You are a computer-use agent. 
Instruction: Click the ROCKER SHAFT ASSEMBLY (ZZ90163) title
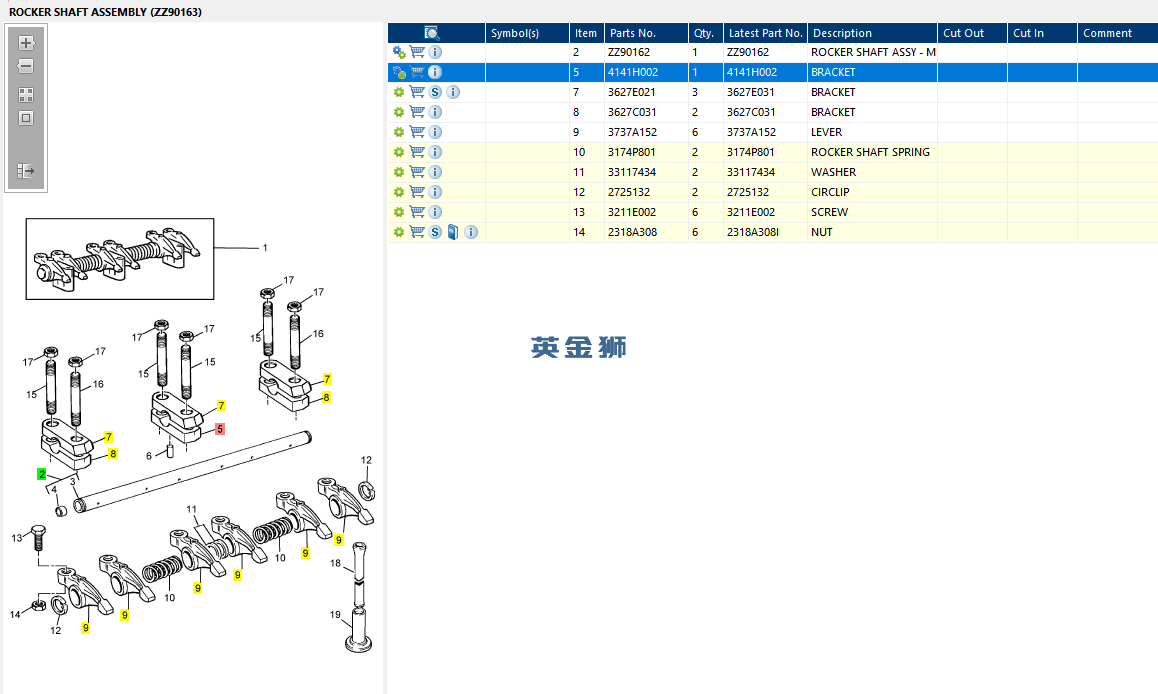click(105, 12)
